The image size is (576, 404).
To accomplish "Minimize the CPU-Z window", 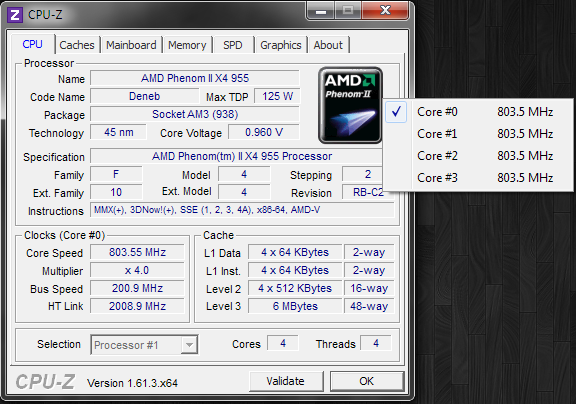I will pyautogui.click(x=320, y=11).
